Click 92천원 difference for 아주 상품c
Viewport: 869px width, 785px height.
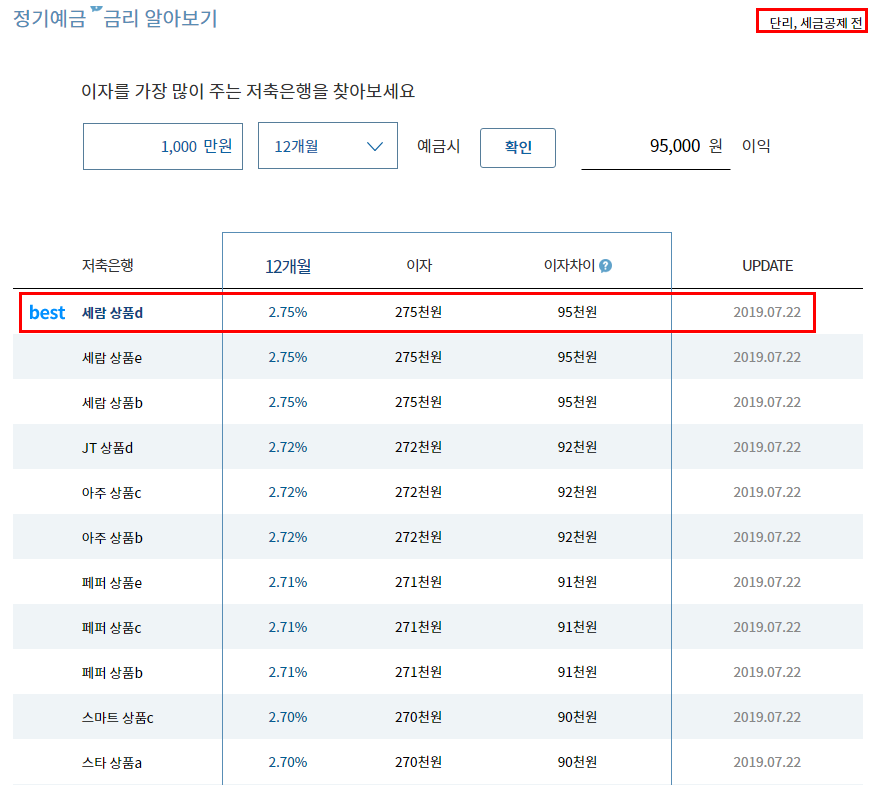point(577,492)
